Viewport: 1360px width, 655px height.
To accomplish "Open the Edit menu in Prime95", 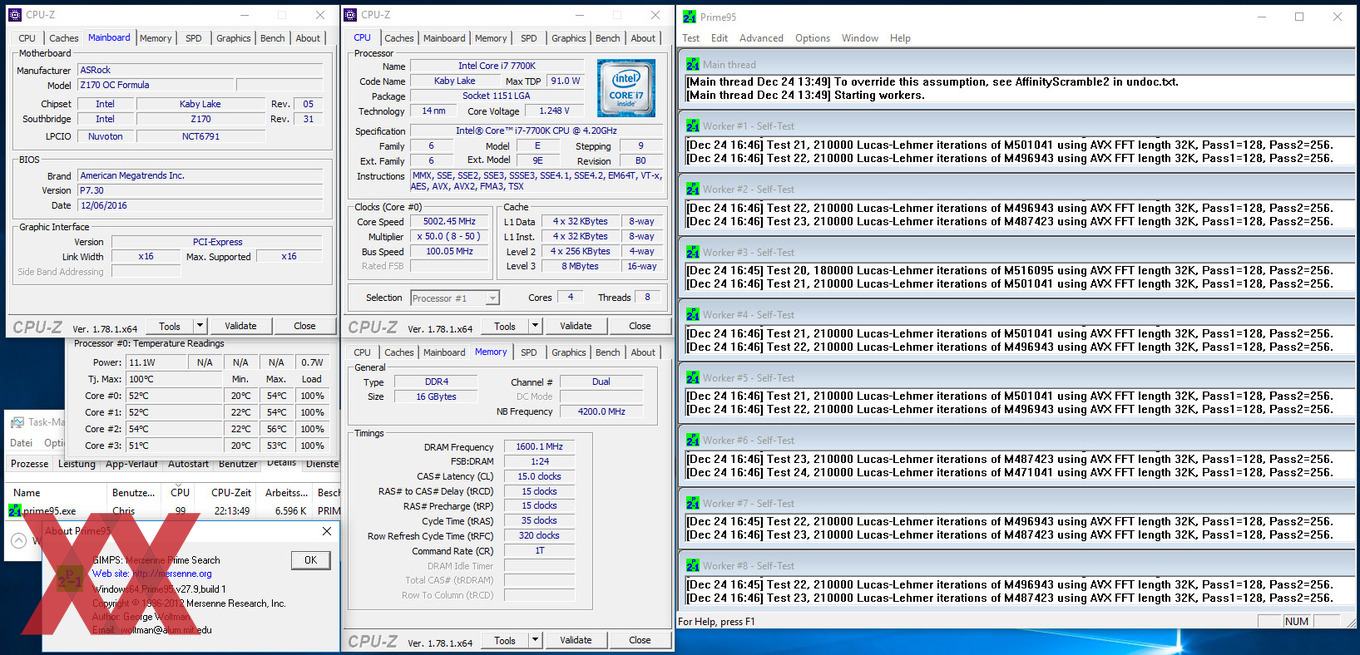I will click(x=719, y=38).
